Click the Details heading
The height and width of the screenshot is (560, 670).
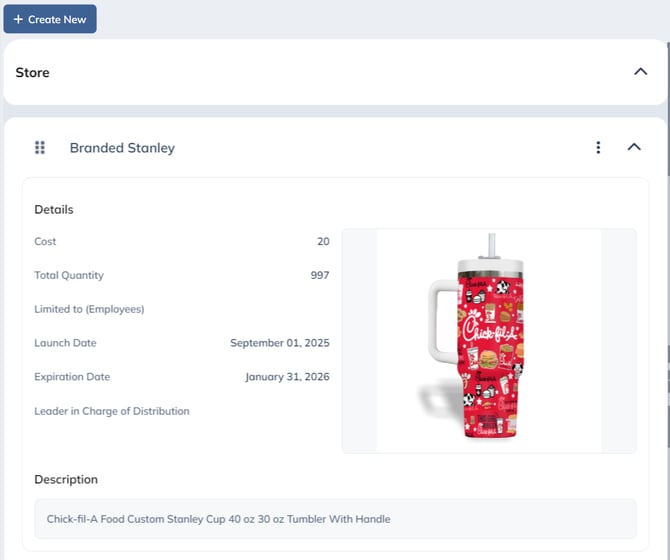(54, 210)
